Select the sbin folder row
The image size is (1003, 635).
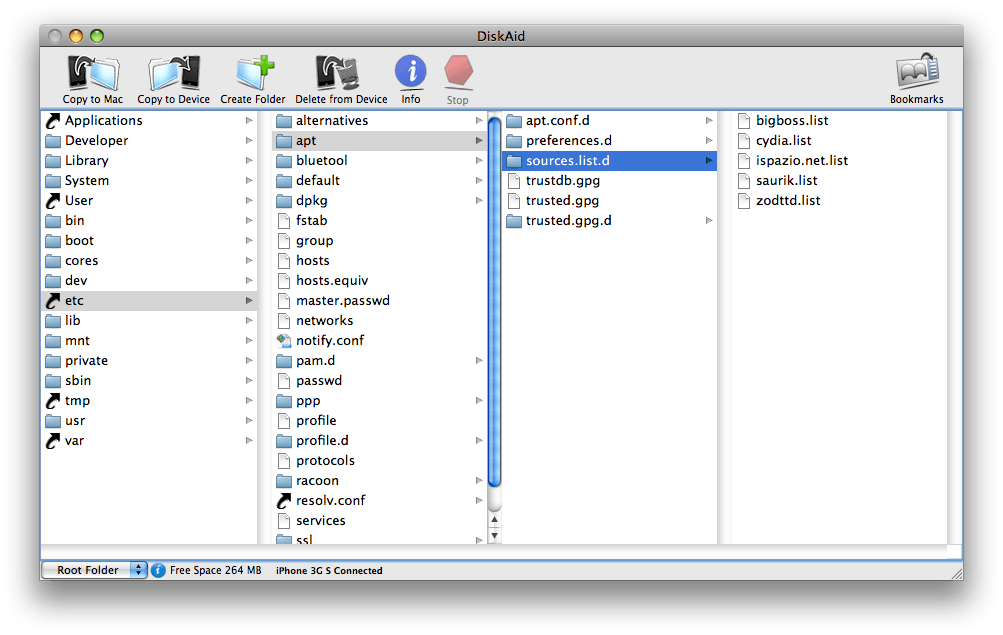tap(150, 380)
